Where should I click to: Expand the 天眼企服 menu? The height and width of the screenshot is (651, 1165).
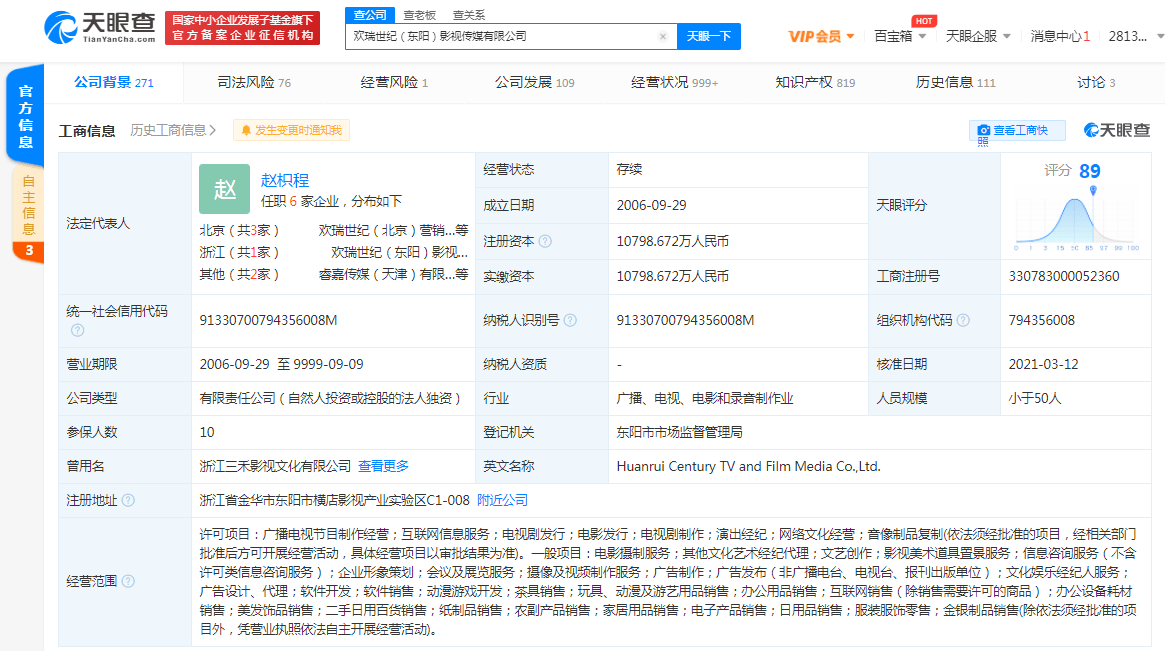[978, 36]
